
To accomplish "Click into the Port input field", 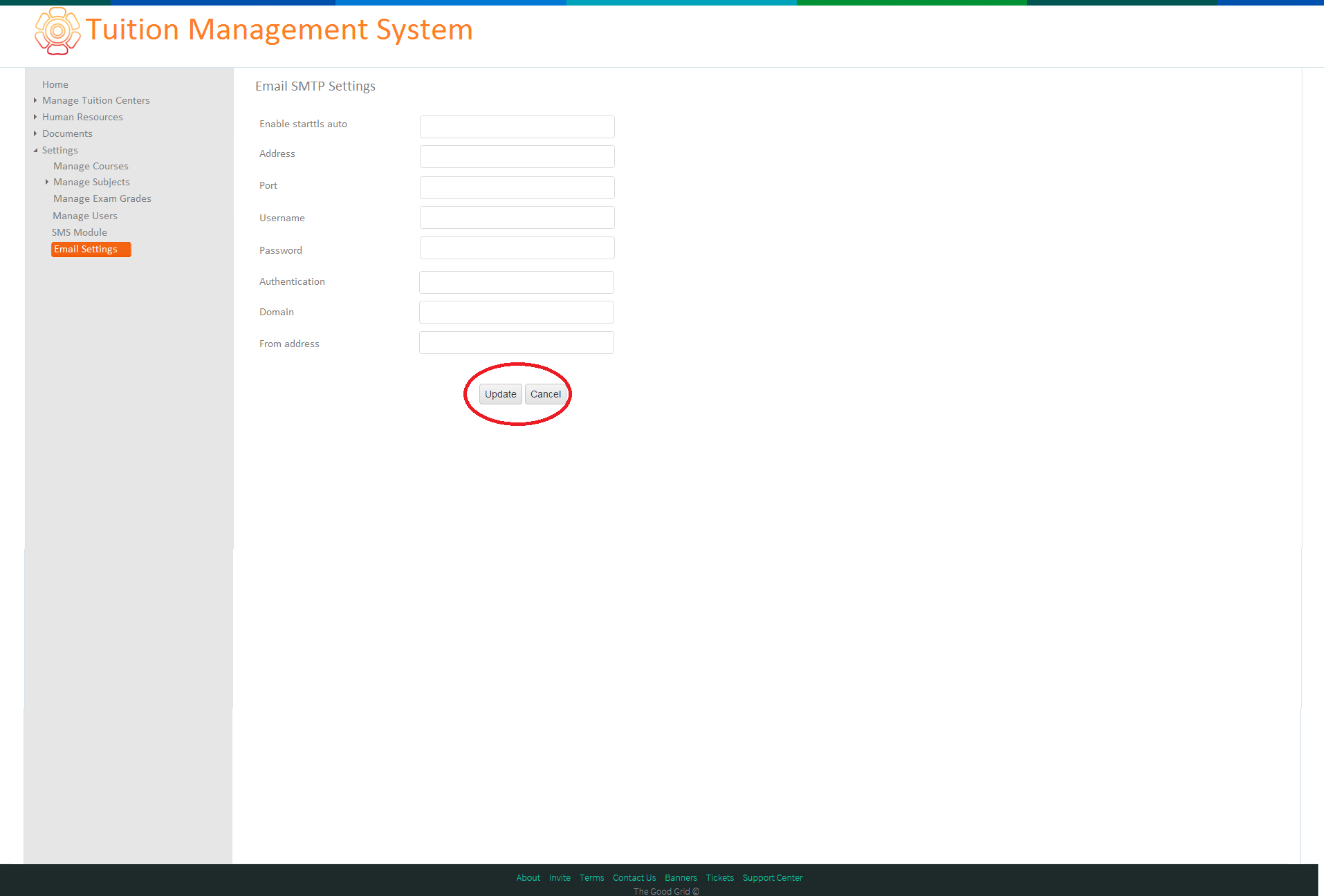I will pos(517,187).
